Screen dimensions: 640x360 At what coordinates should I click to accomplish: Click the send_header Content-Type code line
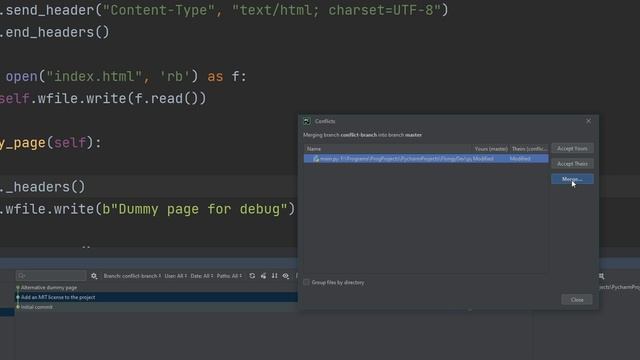click(x=224, y=10)
